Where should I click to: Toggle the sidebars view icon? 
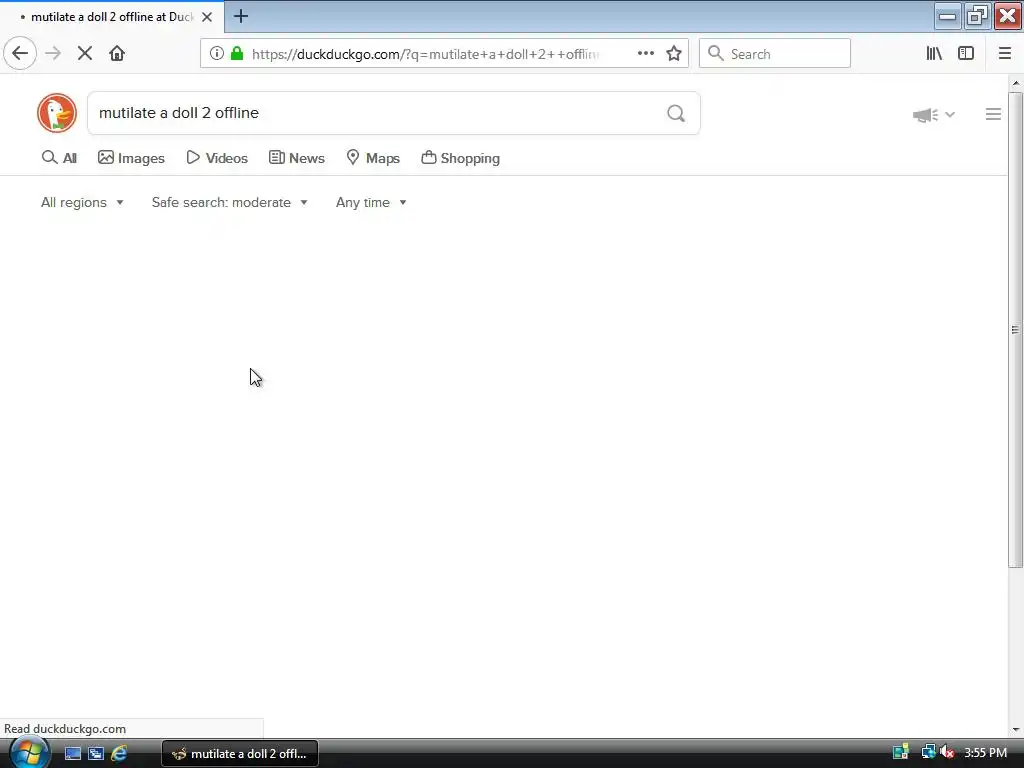[x=966, y=54]
